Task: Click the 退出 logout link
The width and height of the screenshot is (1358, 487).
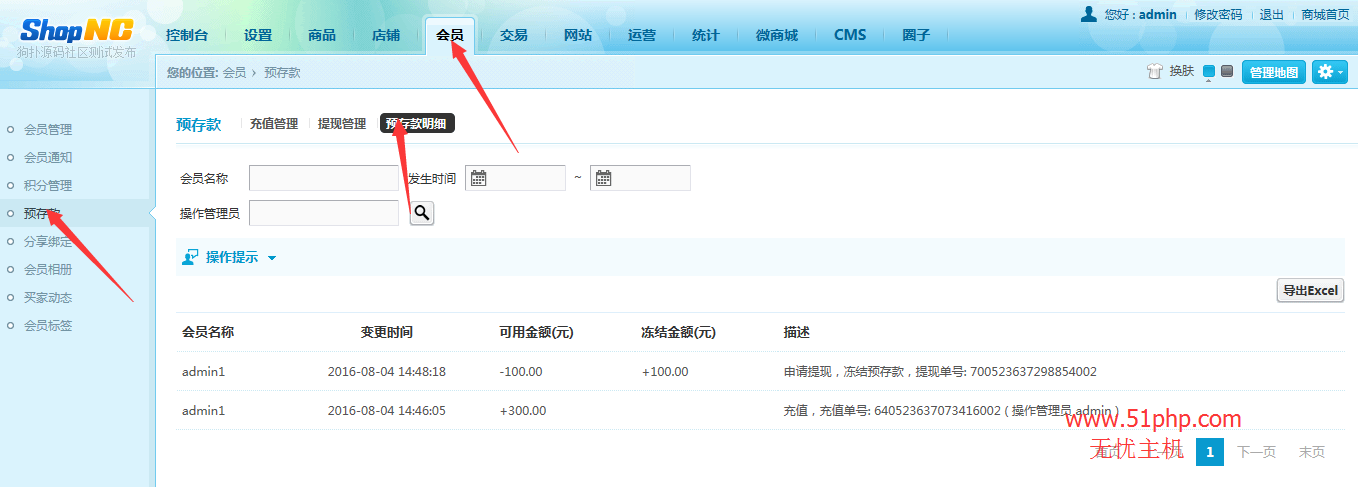Action: (x=1271, y=15)
